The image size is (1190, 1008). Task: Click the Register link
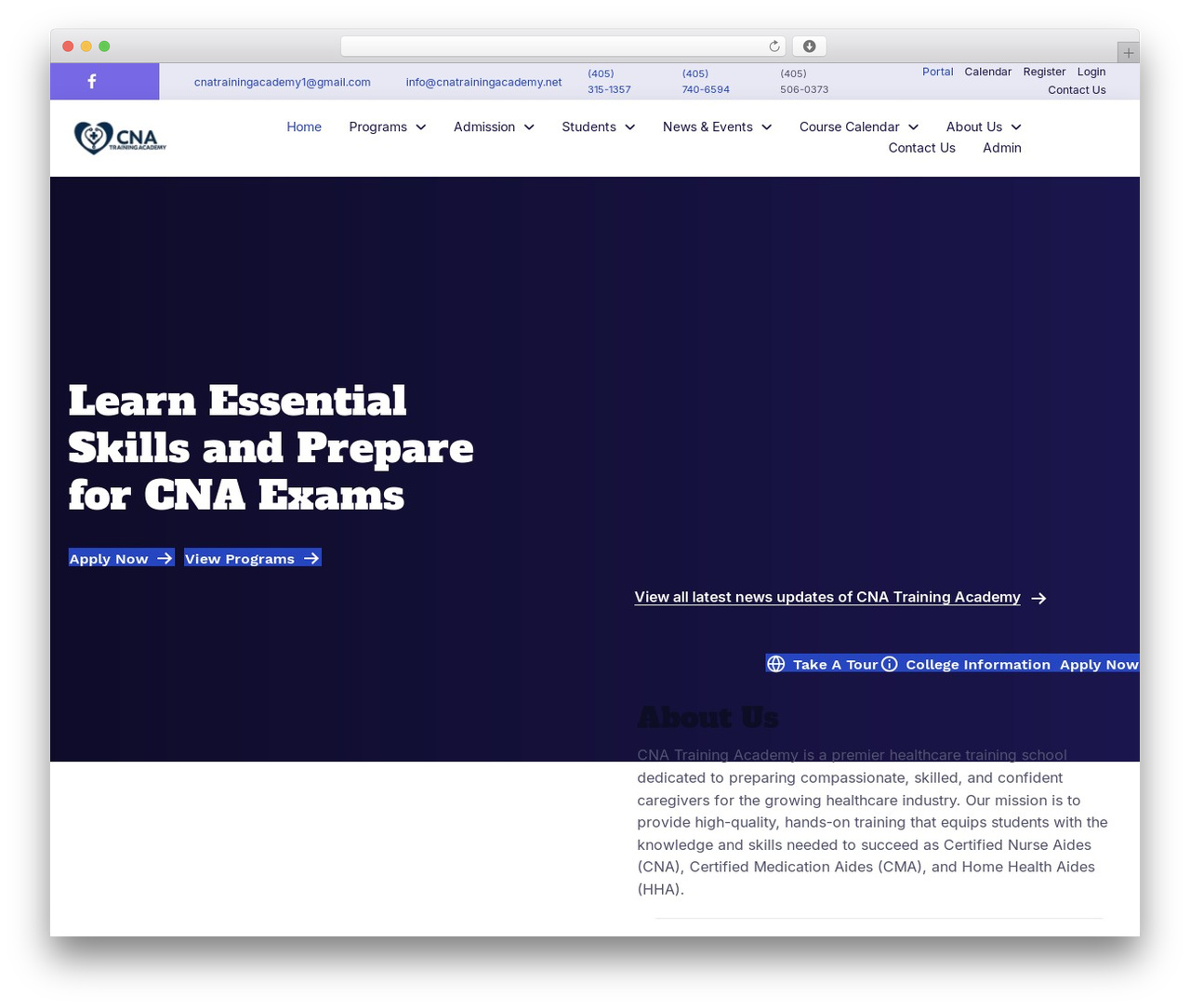coord(1044,72)
